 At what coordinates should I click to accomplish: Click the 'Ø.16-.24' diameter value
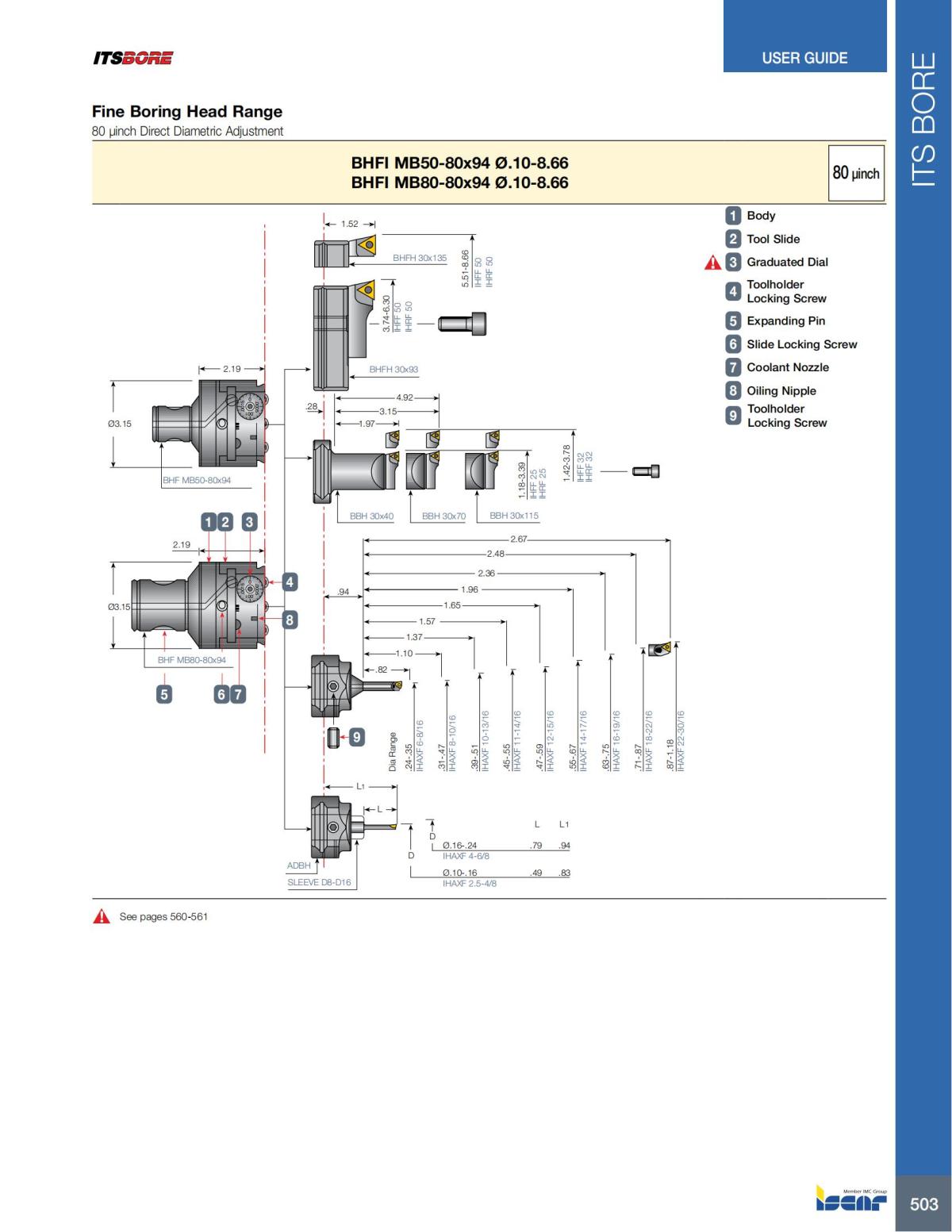pyautogui.click(x=459, y=846)
